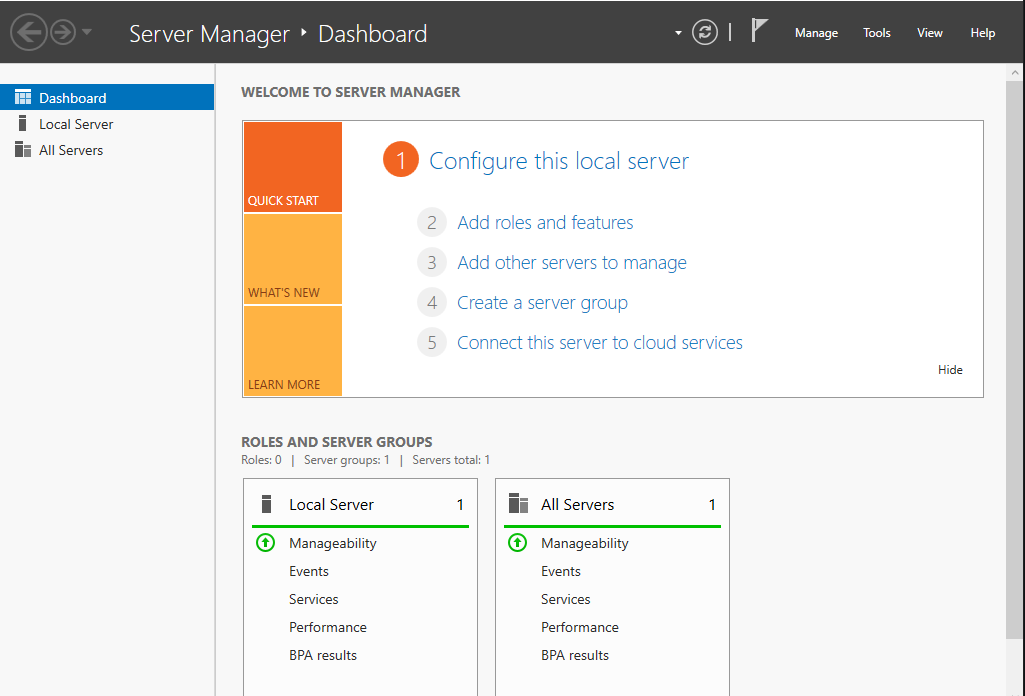Click the step 2 number circle

(x=432, y=223)
